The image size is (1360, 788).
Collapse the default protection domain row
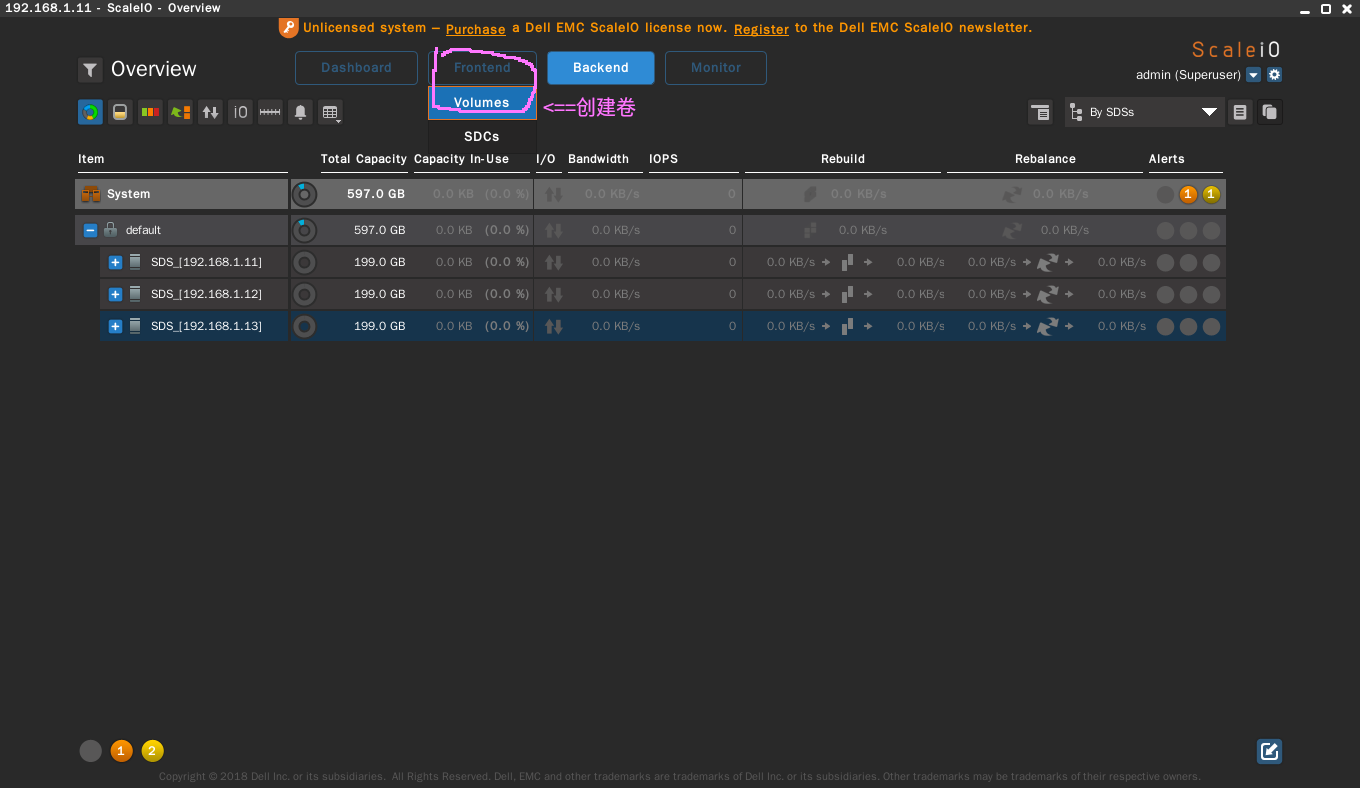[90, 230]
